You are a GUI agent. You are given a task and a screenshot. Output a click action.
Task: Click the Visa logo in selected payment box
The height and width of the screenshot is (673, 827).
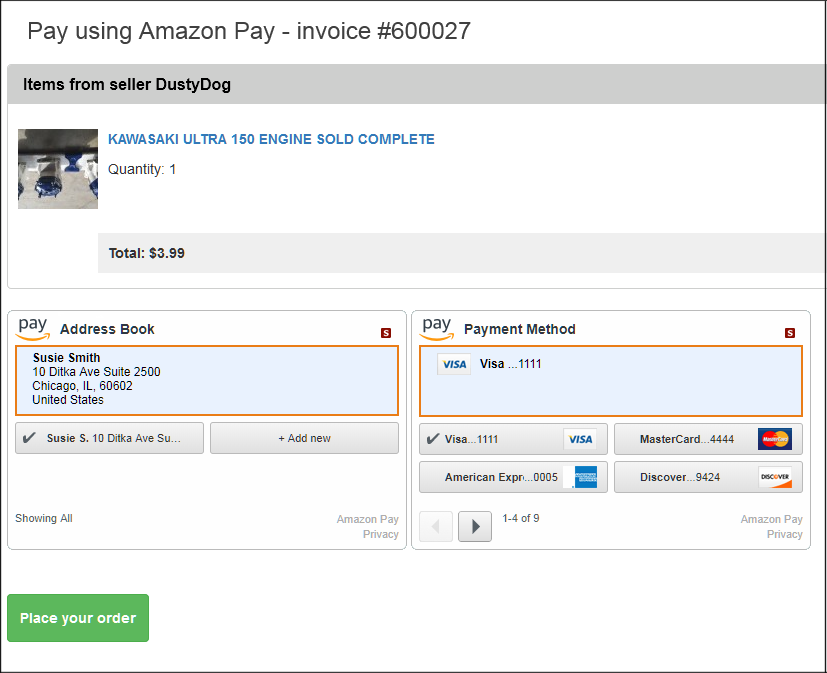click(x=454, y=364)
